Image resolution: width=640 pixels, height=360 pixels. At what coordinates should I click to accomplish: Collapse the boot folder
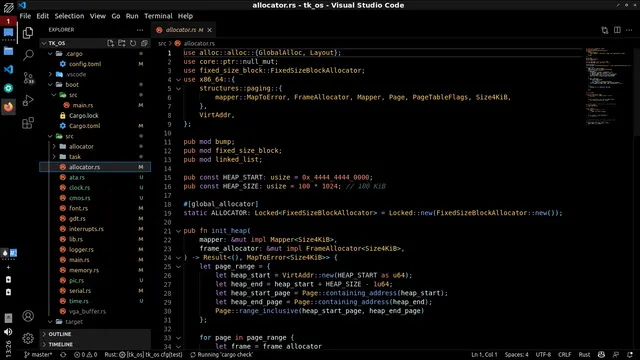click(x=50, y=84)
